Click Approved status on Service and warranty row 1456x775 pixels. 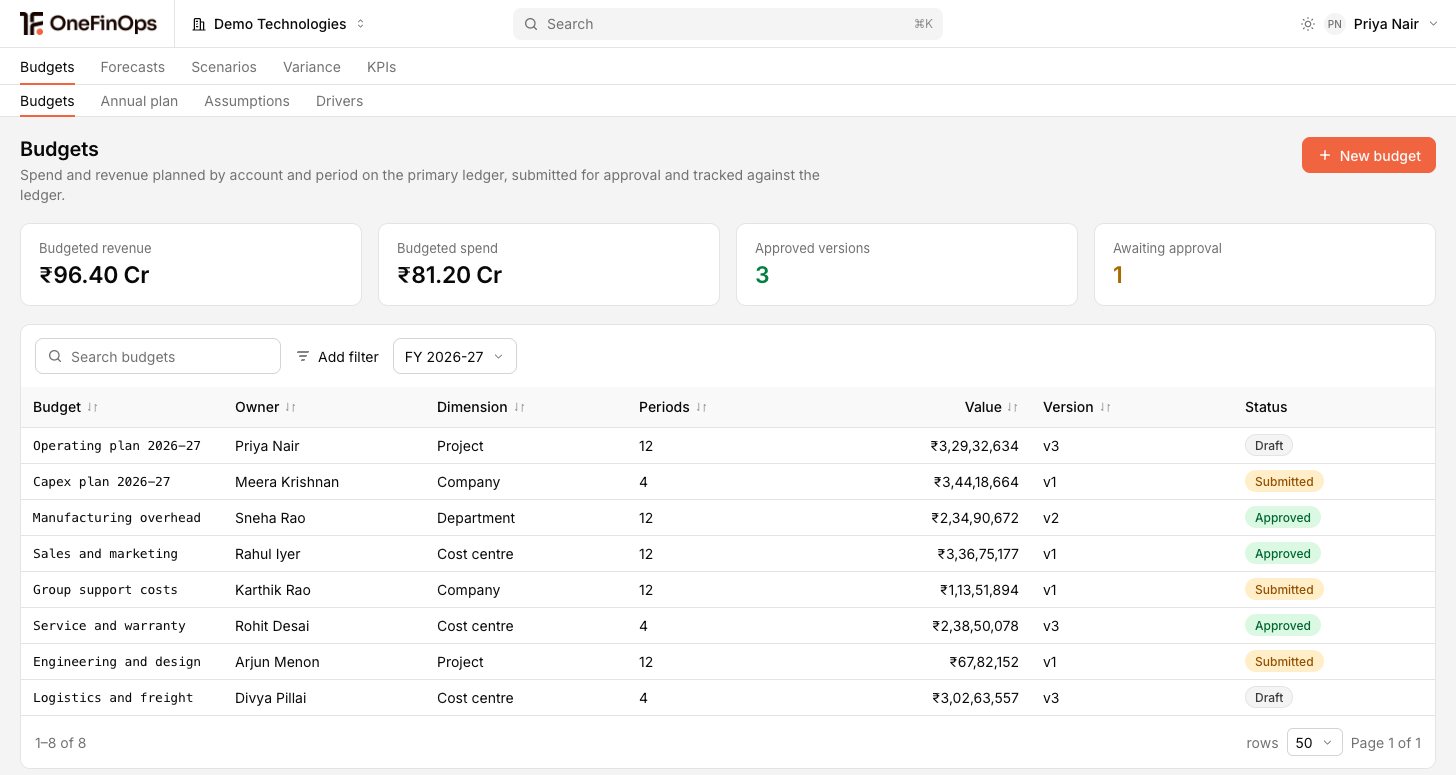pyautogui.click(x=1283, y=626)
